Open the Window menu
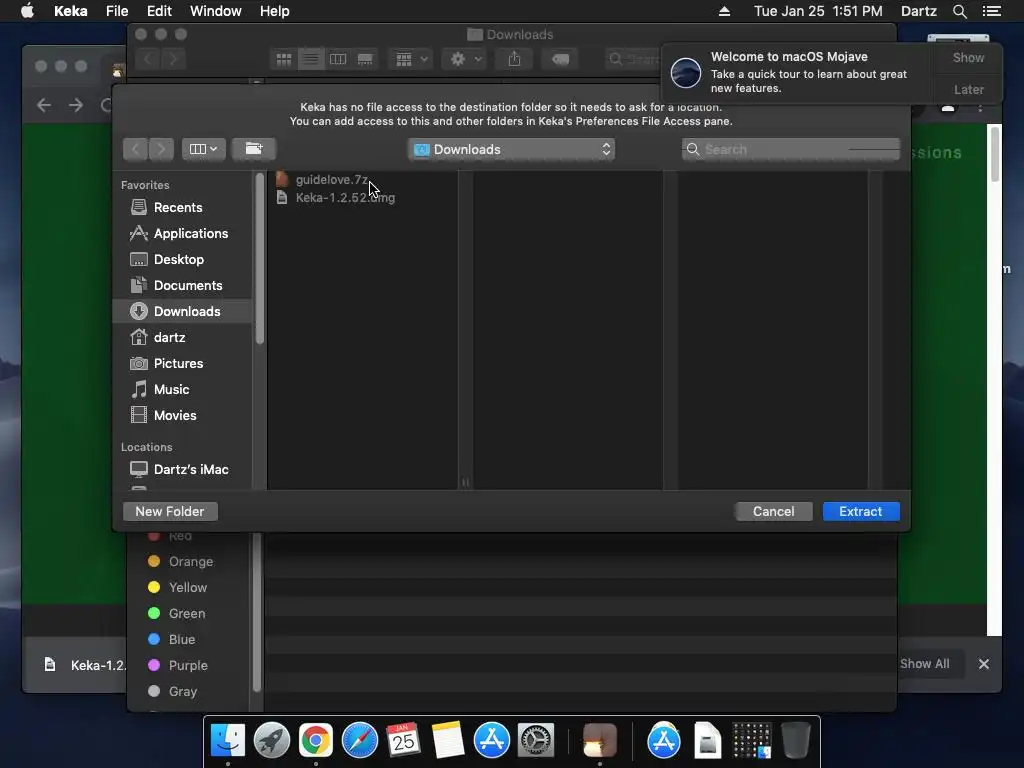The image size is (1024, 768). click(x=216, y=11)
